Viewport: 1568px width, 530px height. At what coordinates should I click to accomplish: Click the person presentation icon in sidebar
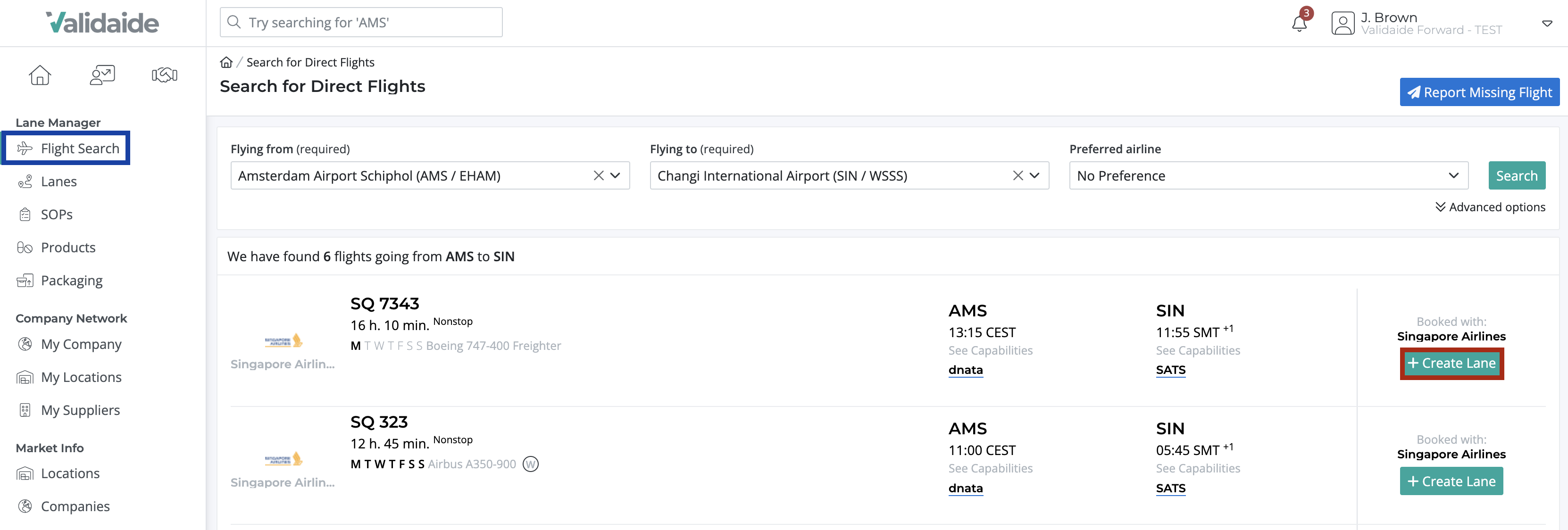[102, 75]
